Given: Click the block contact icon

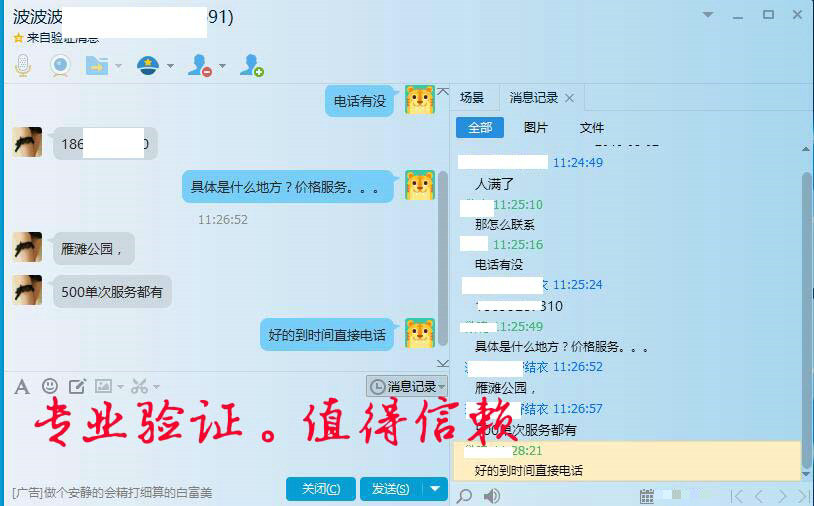Looking at the screenshot, I should [199, 66].
